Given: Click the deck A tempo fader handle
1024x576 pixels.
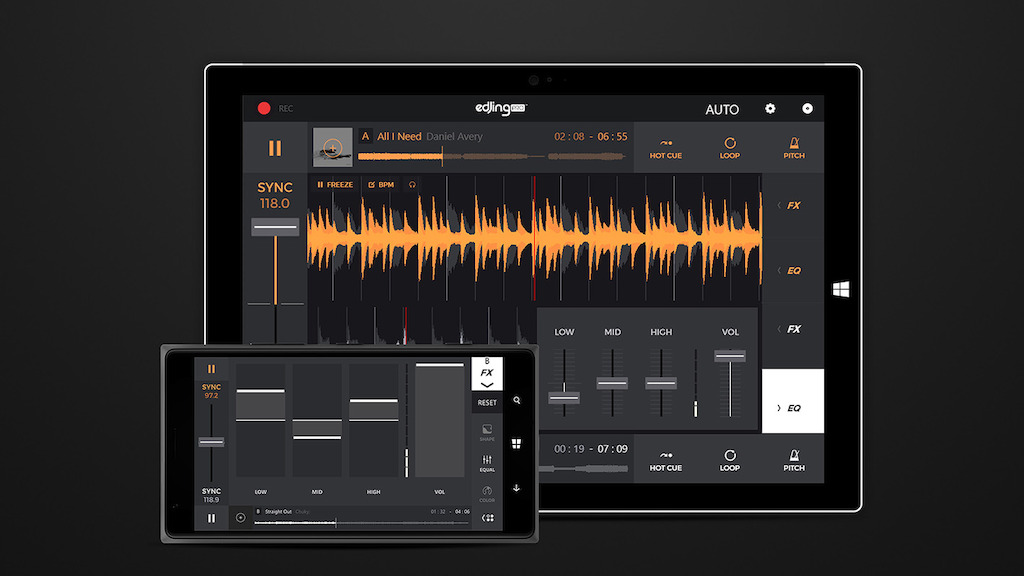Looking at the screenshot, I should point(275,227).
